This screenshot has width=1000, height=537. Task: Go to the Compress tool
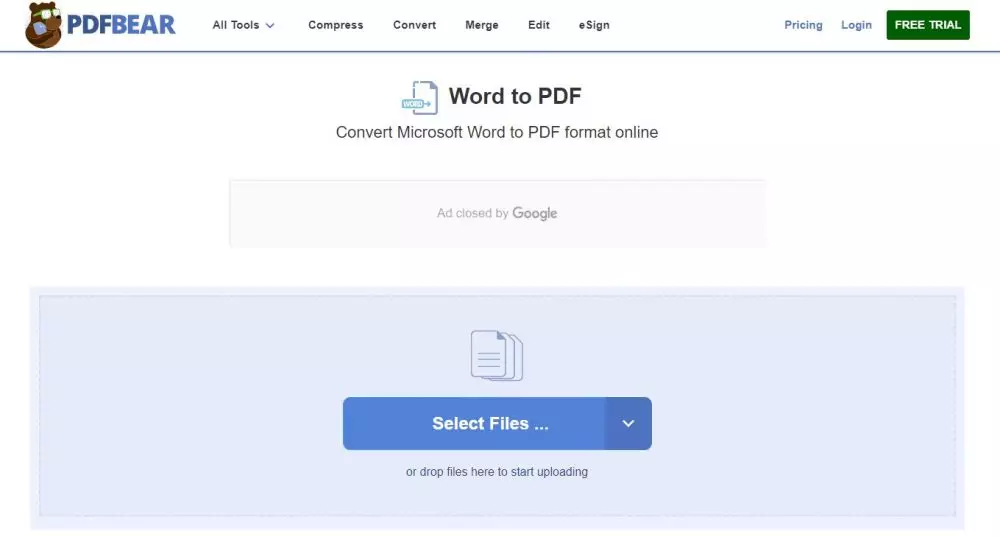tap(335, 25)
